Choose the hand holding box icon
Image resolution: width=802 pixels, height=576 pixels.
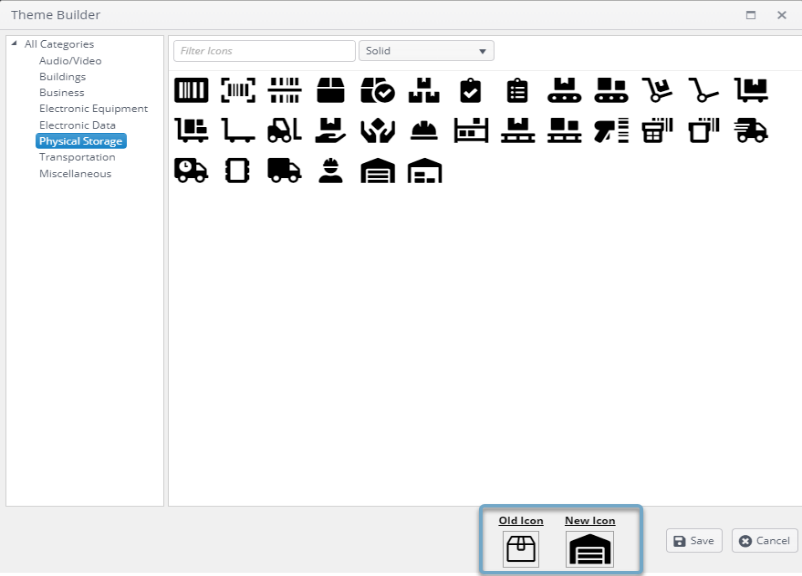pyautogui.click(x=330, y=130)
